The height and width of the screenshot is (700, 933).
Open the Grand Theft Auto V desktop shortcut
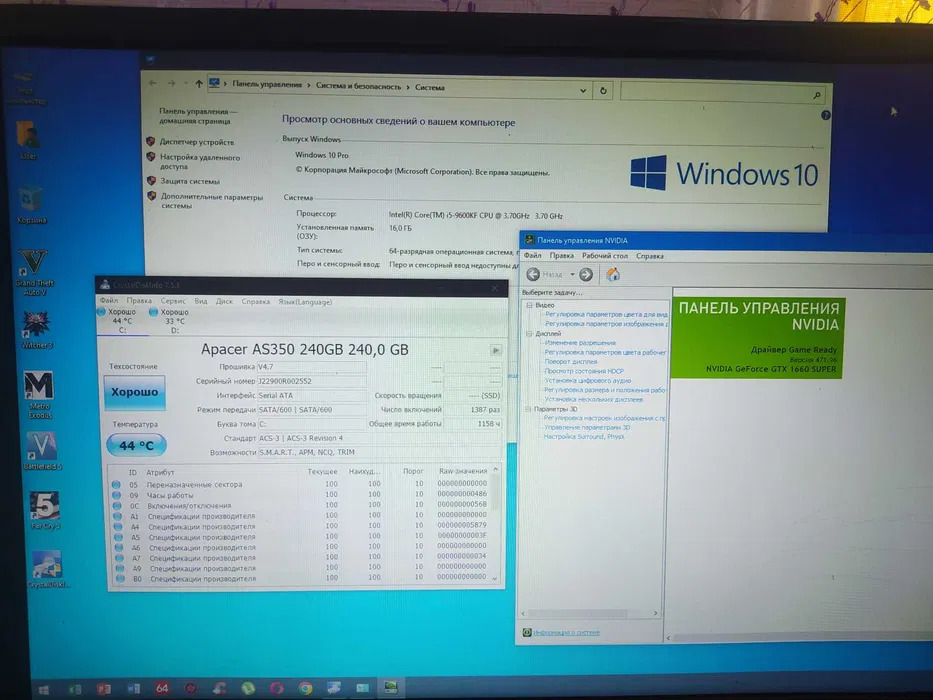click(x=33, y=272)
